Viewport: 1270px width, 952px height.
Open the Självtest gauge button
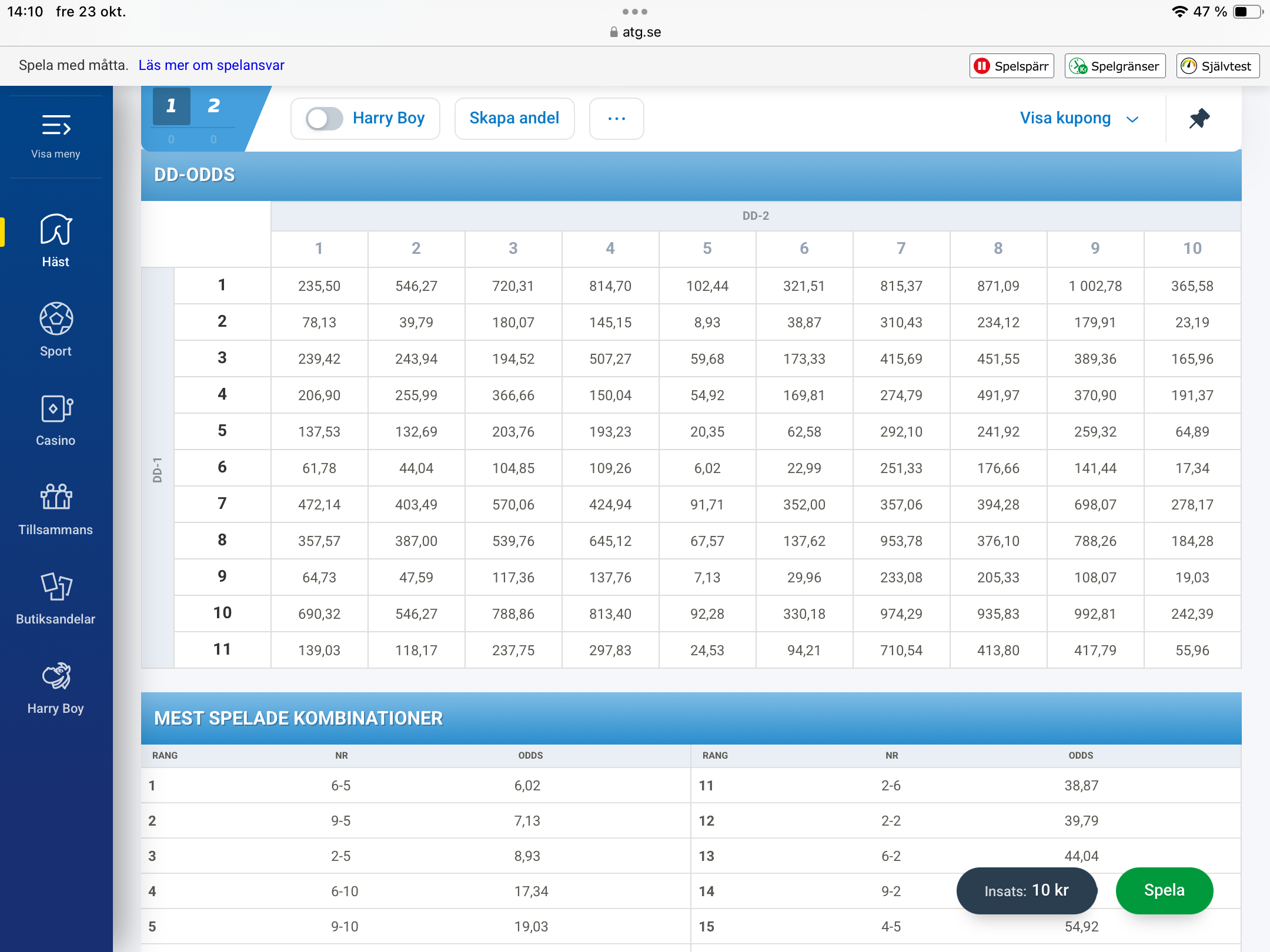pos(1218,66)
